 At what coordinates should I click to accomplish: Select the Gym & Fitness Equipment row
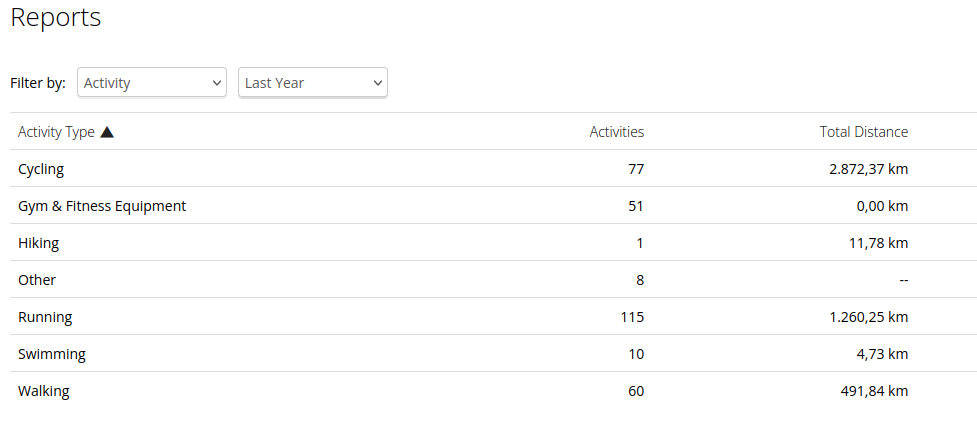point(102,206)
